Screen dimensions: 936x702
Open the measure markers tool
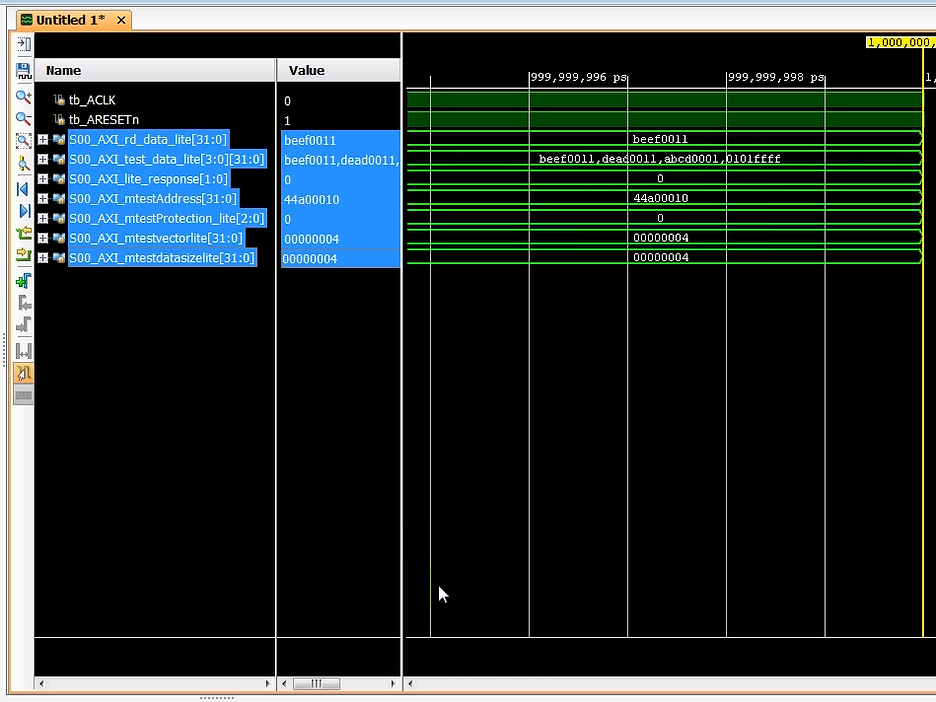click(23, 351)
